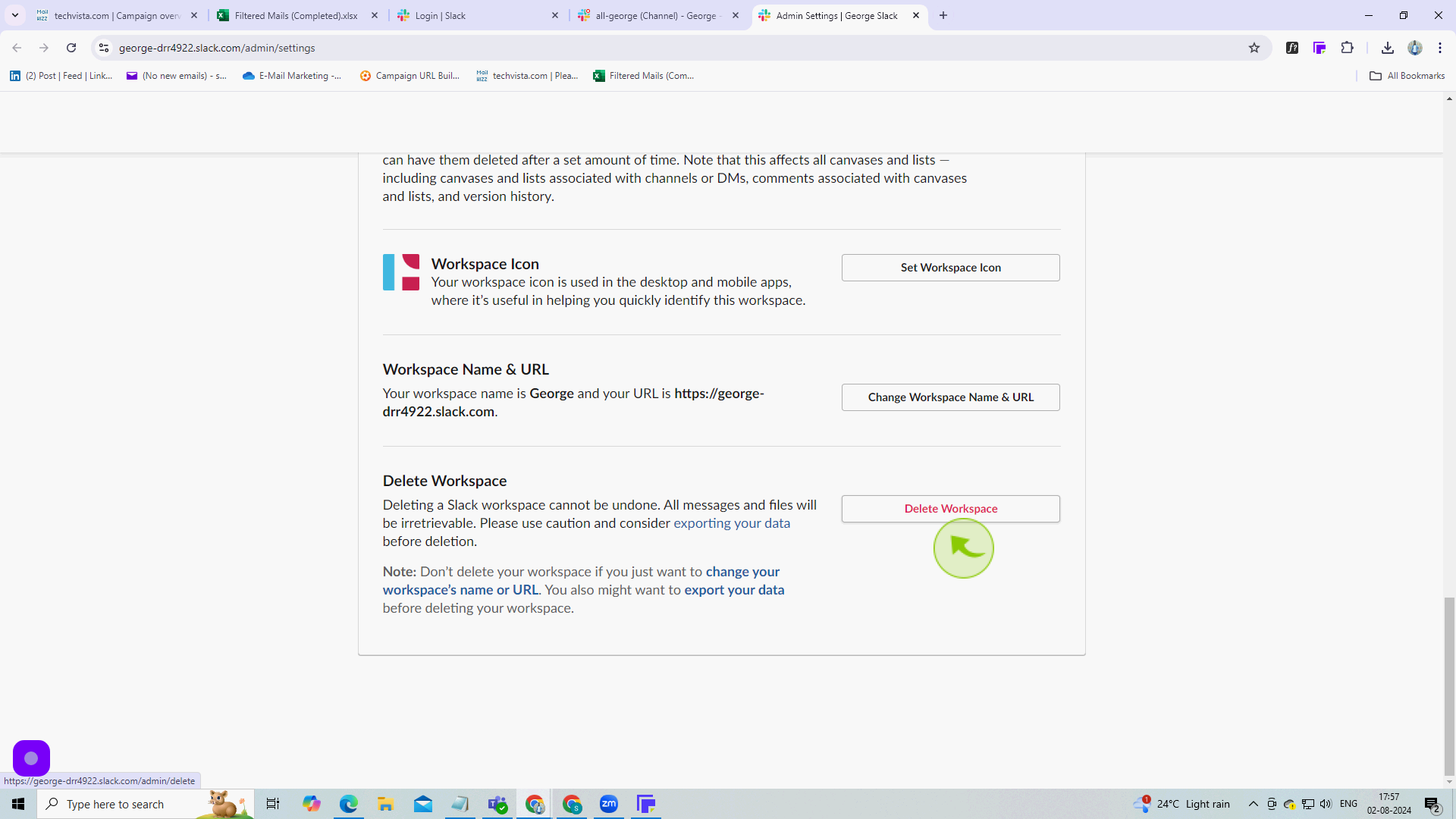Go forward in browser history

coord(44,48)
